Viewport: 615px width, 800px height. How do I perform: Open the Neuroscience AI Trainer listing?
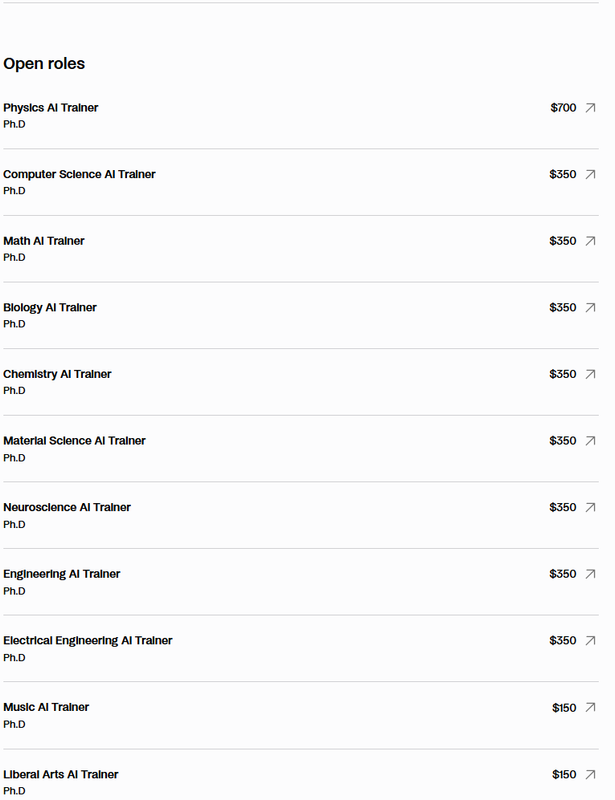coord(67,507)
